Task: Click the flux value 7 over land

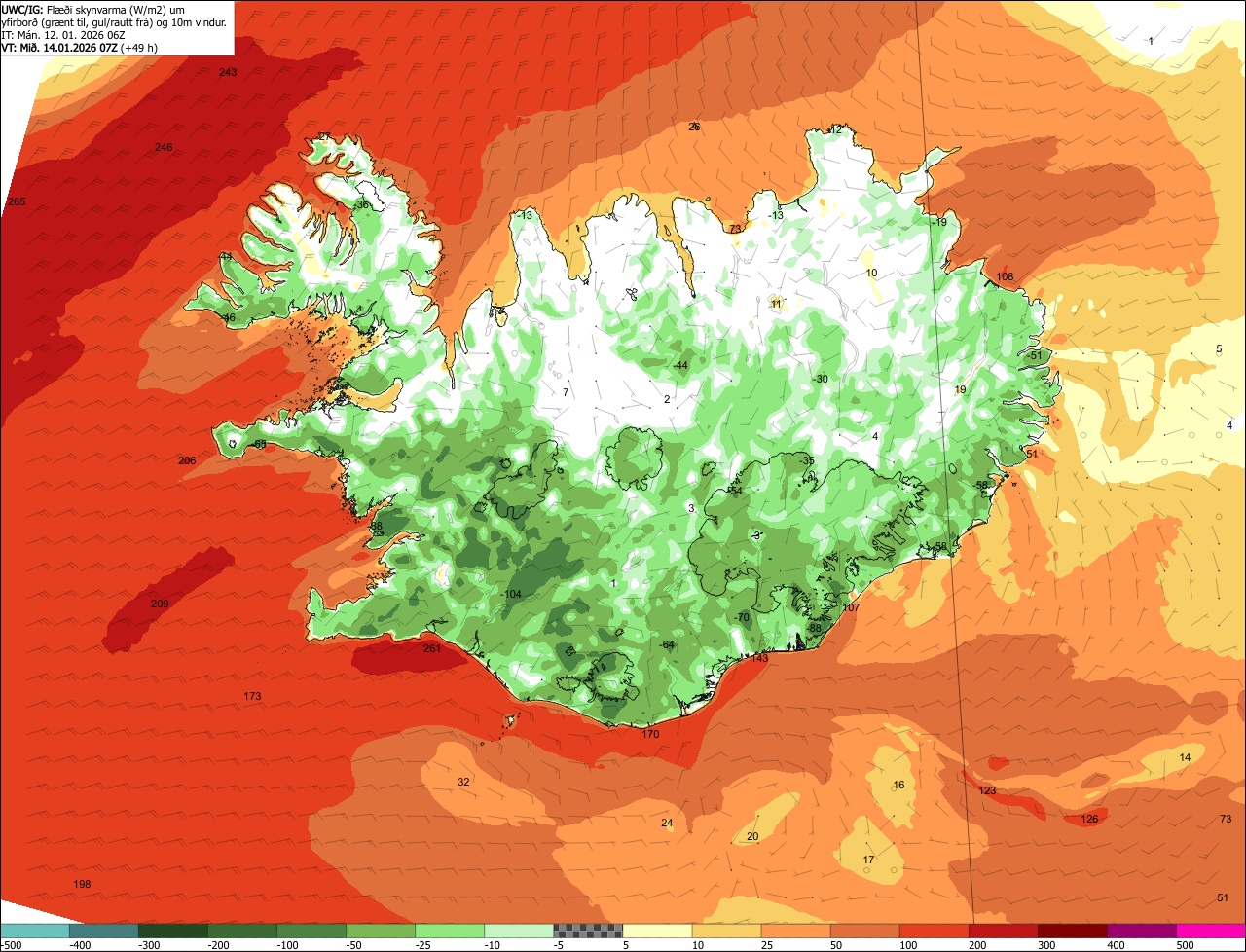Action: coord(565,392)
